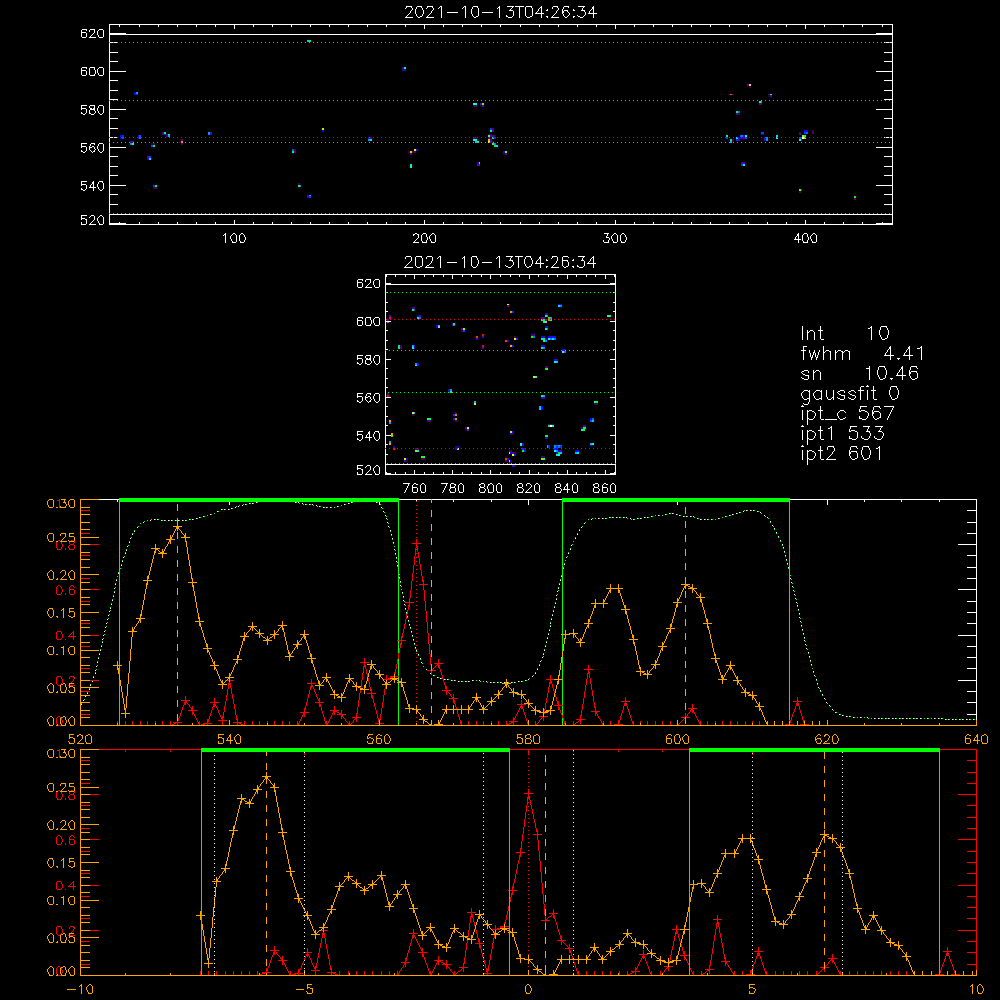Click x-axis label 640 on third plot
Screen dimensions: 1000x1000
tap(976, 739)
